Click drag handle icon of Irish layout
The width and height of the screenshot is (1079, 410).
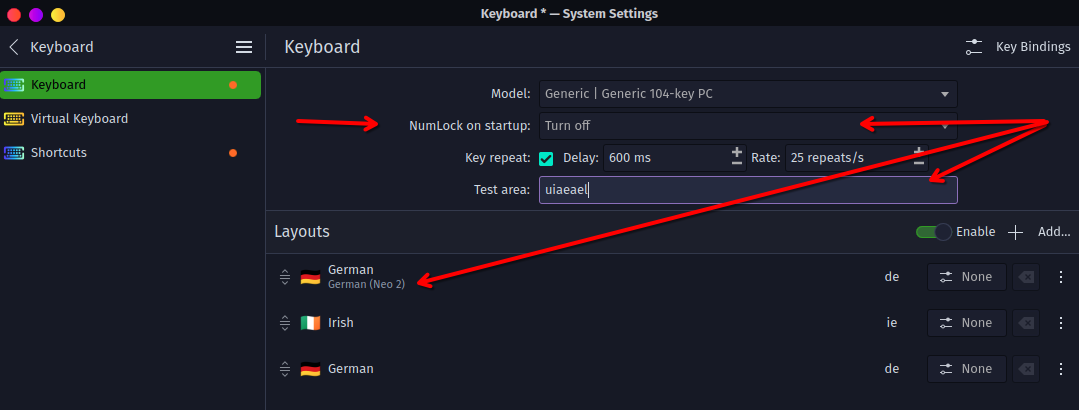[x=285, y=323]
